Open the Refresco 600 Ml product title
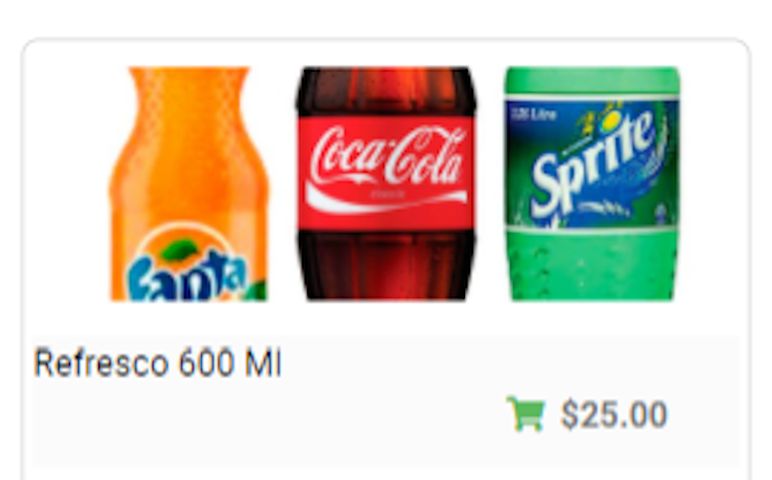 (158, 363)
